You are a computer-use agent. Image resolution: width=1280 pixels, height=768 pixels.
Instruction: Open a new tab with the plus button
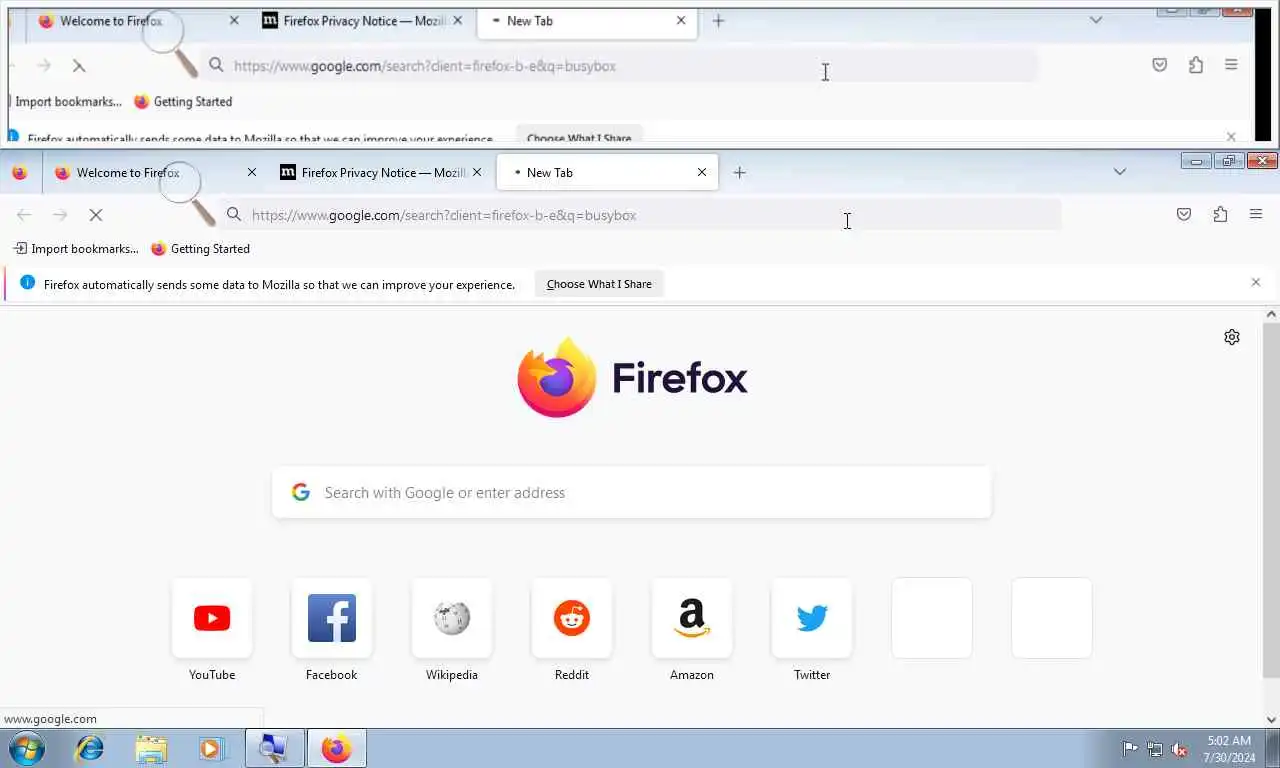click(739, 173)
